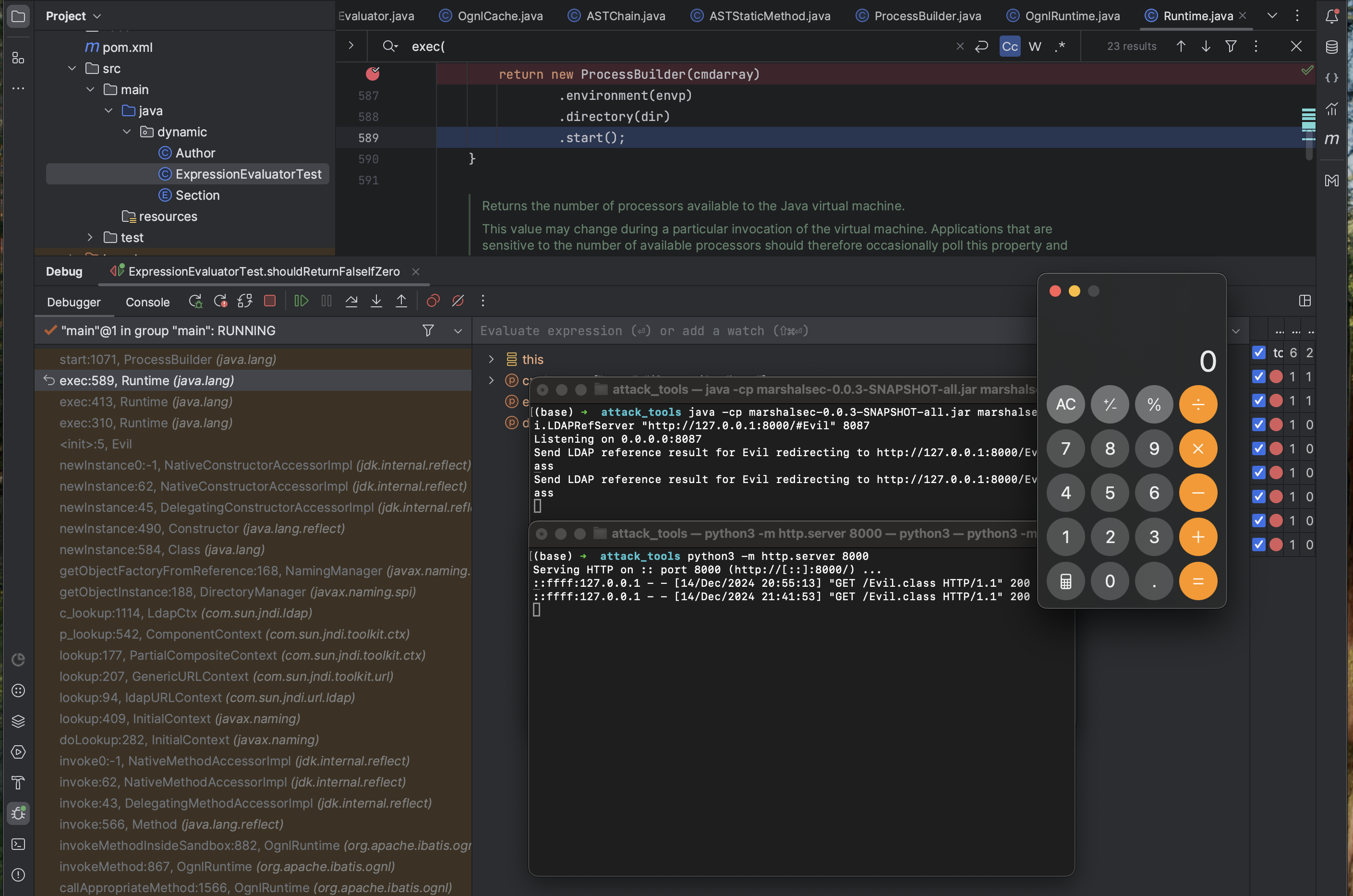Open Project view dropdown
This screenshot has width=1353, height=896.
pyautogui.click(x=73, y=16)
